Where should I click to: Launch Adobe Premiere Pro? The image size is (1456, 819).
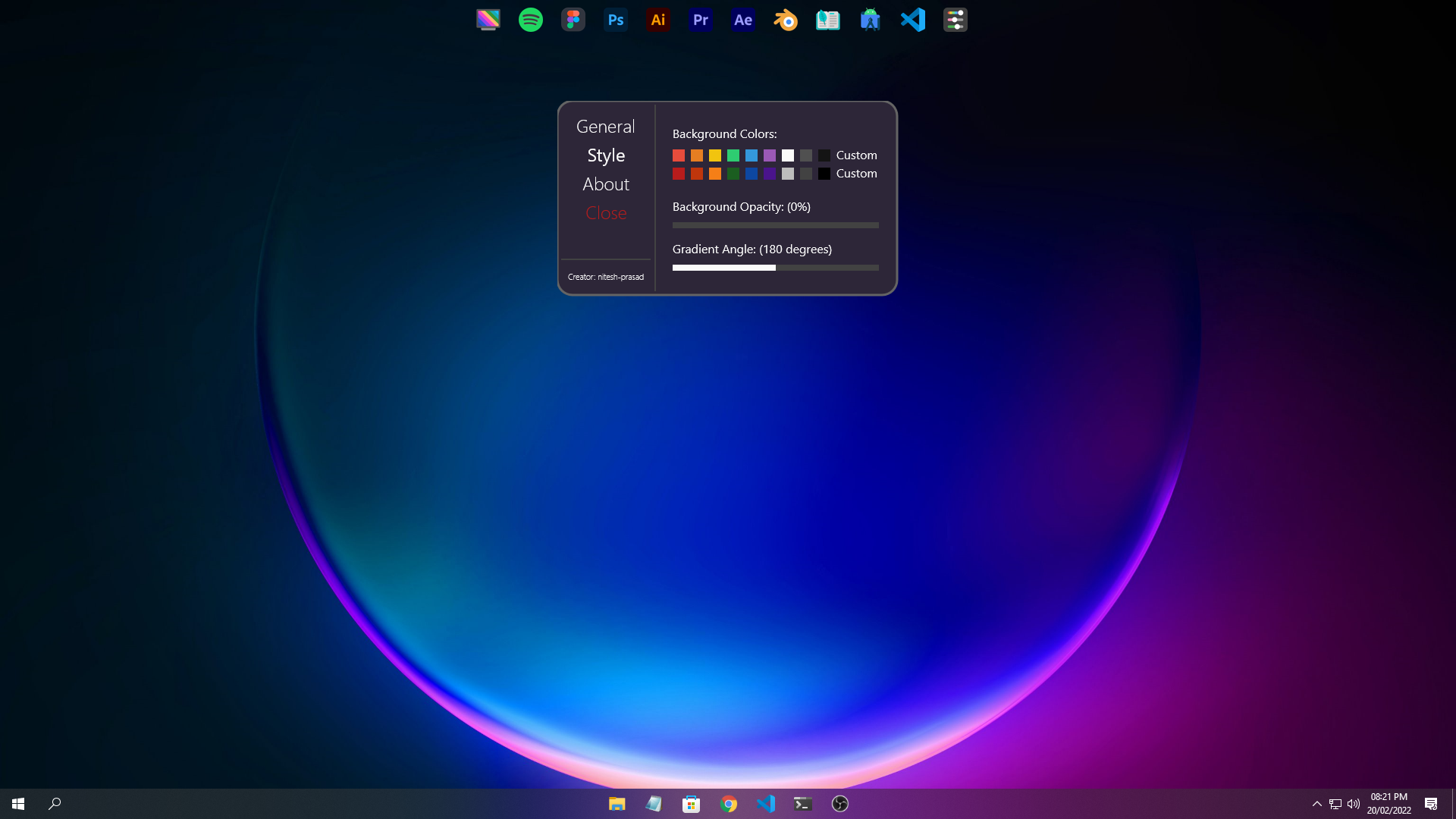click(x=701, y=19)
